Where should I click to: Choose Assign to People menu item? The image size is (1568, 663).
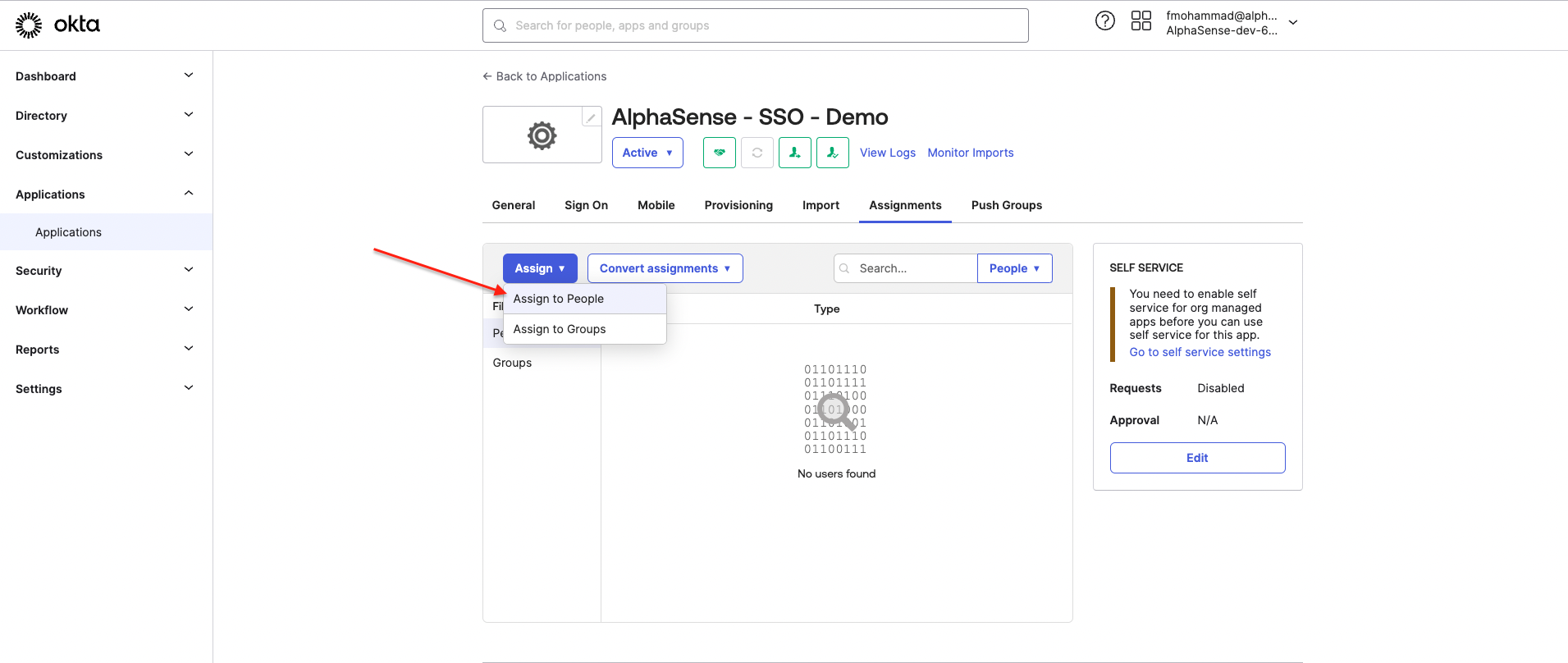pos(585,299)
